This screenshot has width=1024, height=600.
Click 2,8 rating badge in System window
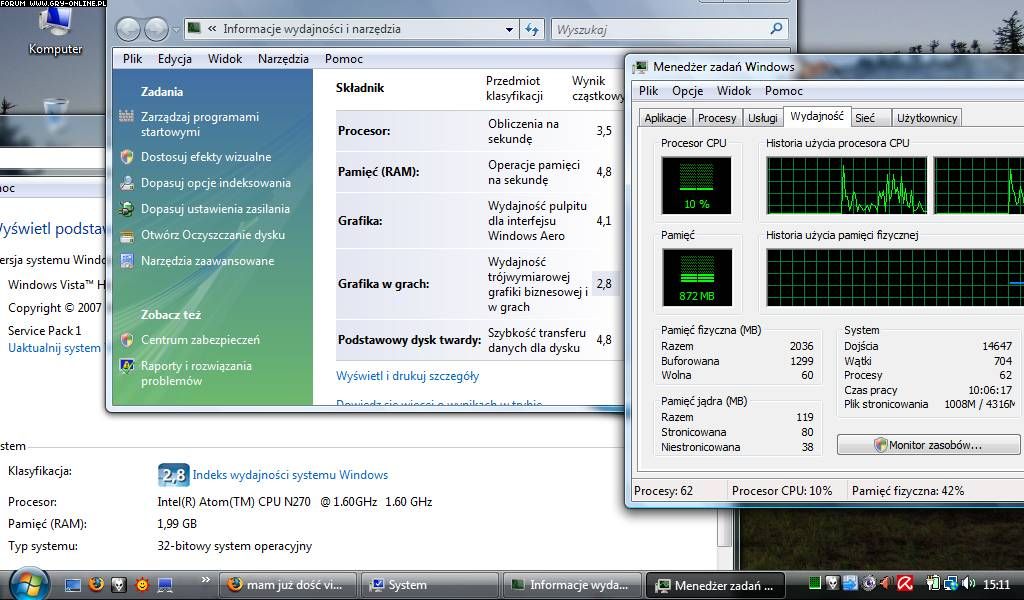pos(173,475)
